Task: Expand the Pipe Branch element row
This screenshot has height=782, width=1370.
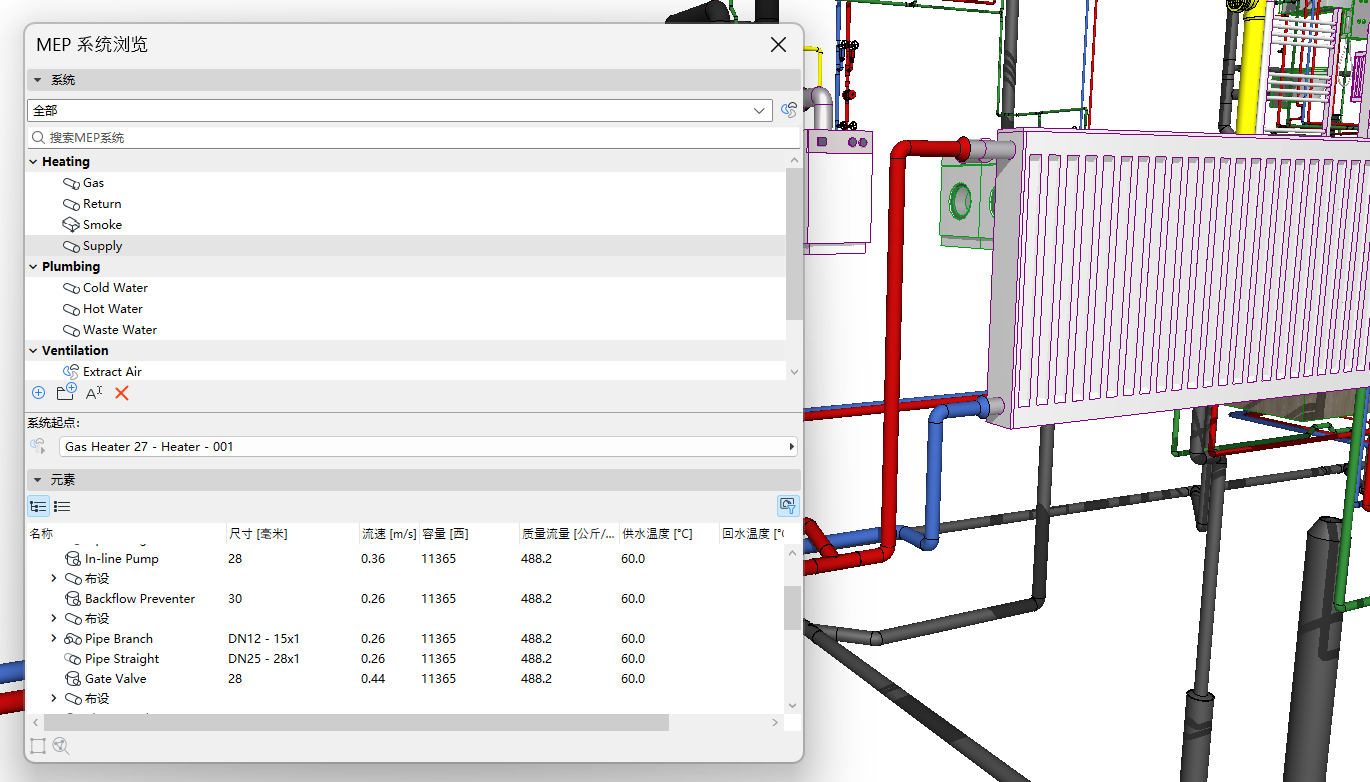Action: pyautogui.click(x=52, y=638)
